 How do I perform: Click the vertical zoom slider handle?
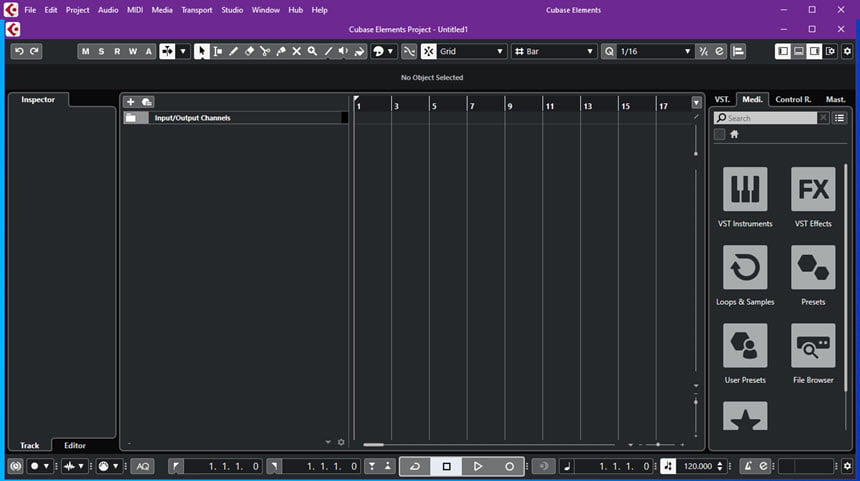(696, 401)
